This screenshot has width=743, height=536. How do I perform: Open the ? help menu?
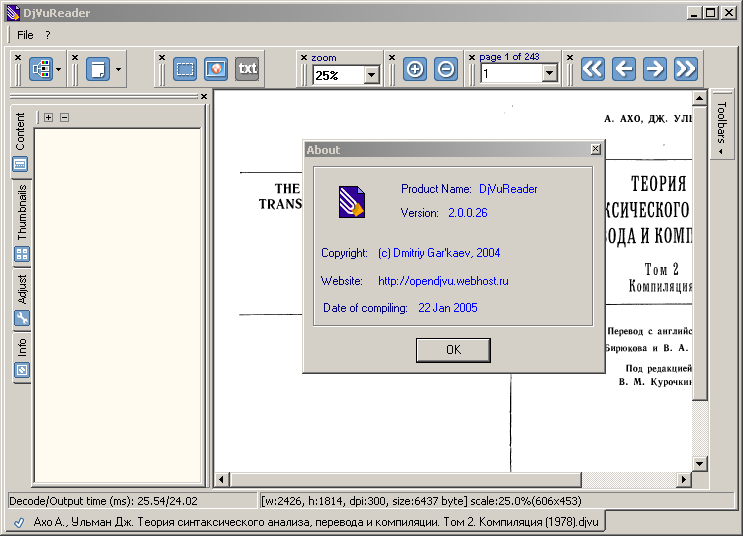pyautogui.click(x=47, y=35)
